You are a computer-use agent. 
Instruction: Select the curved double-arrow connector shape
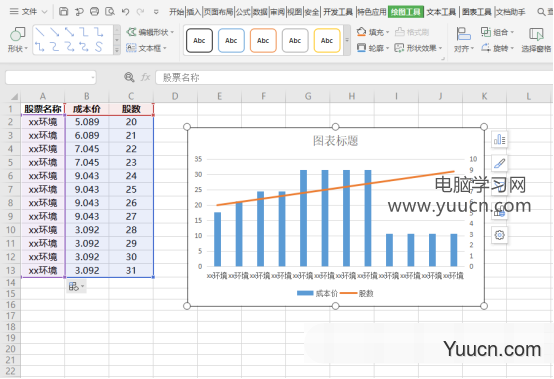click(x=84, y=47)
